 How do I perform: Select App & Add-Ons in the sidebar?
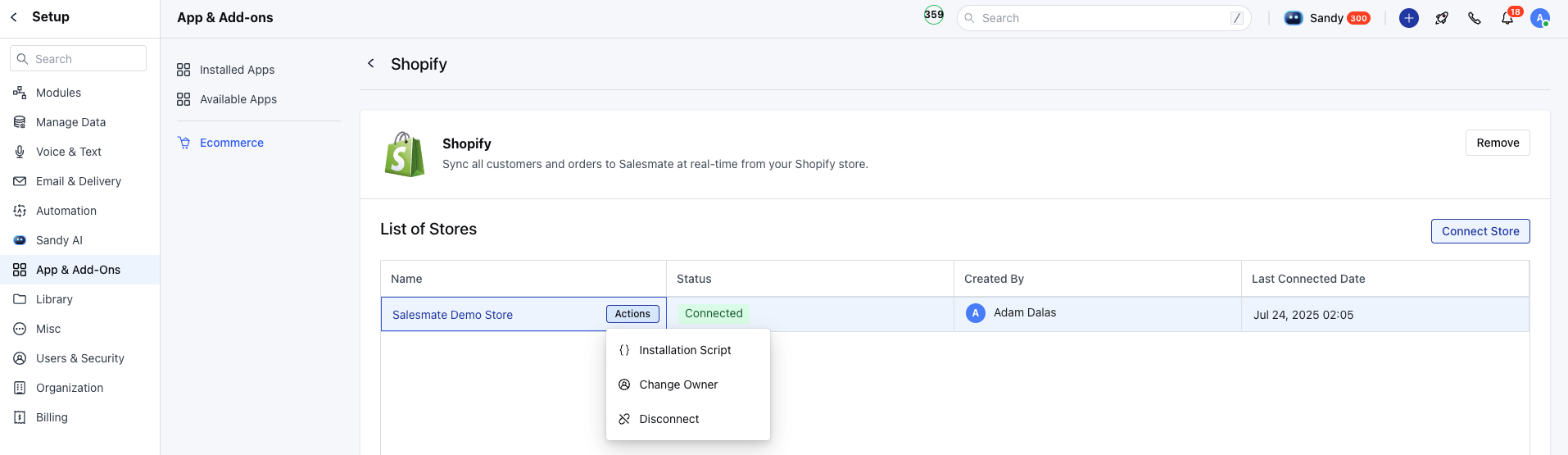click(79, 270)
